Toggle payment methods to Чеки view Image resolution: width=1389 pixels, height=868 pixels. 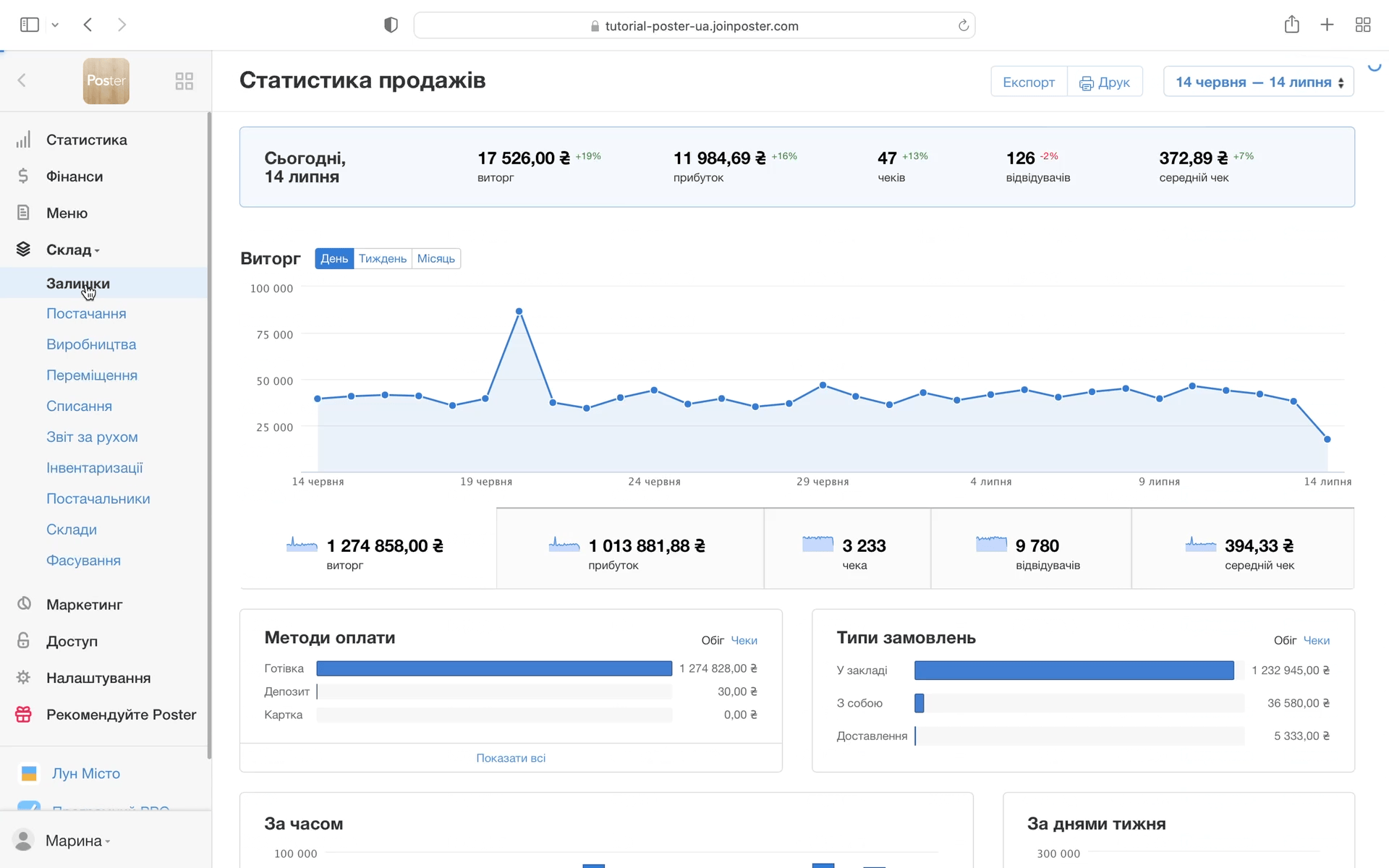tap(744, 640)
